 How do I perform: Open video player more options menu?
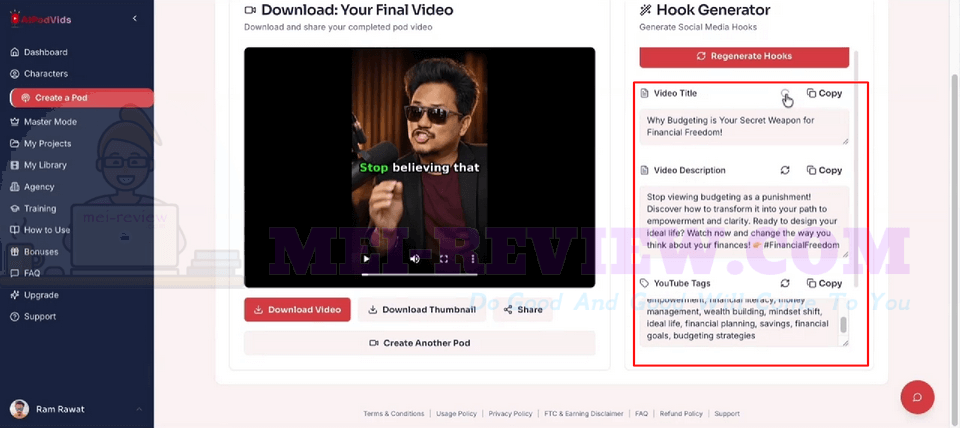[473, 258]
